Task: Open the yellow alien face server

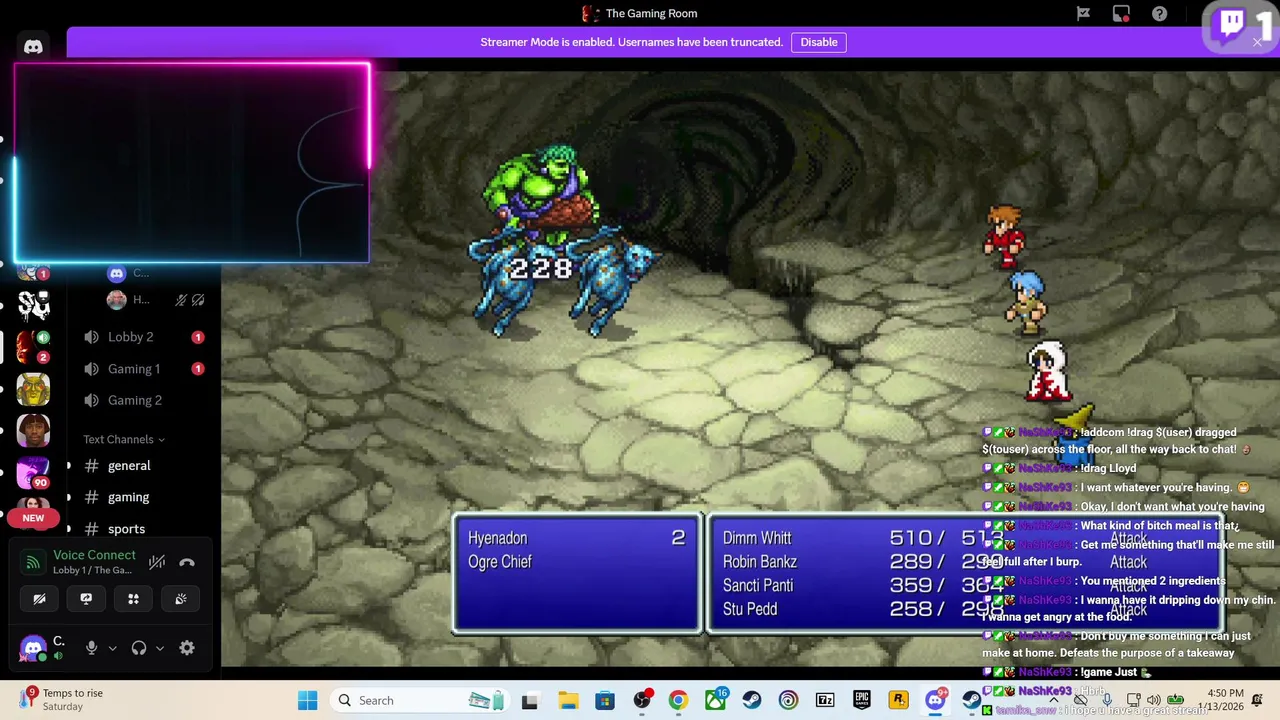Action: (x=33, y=389)
